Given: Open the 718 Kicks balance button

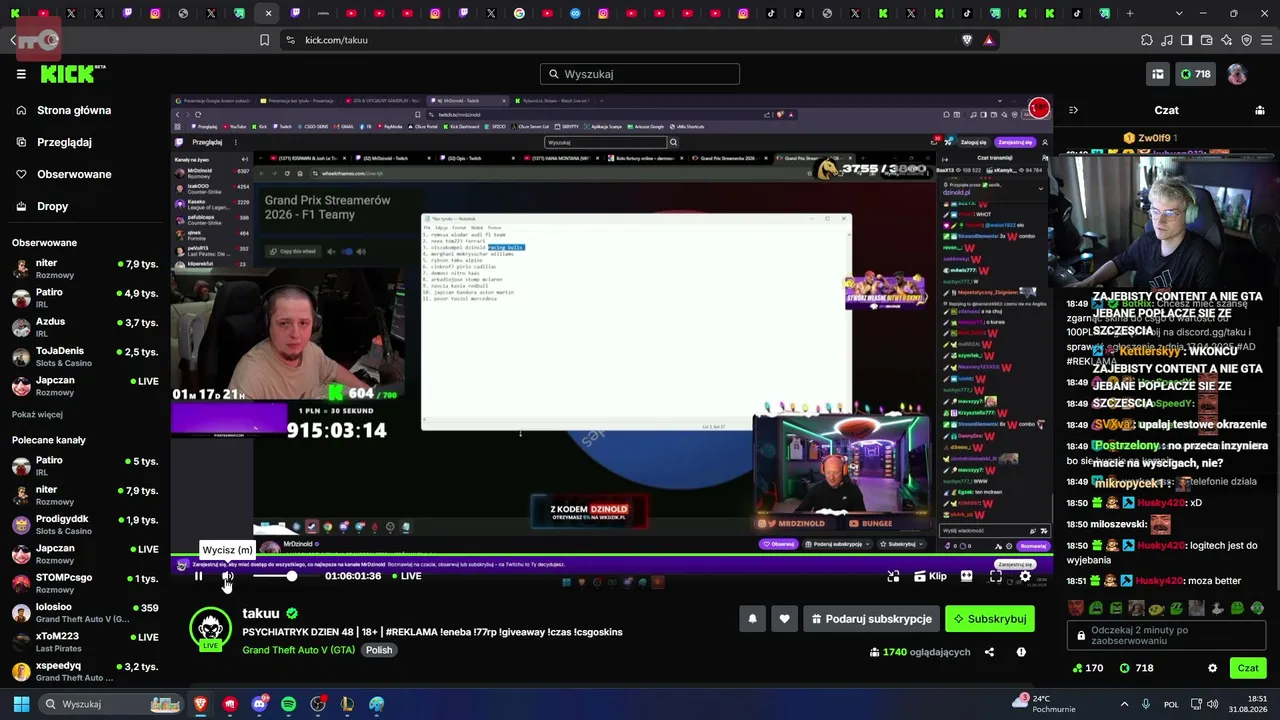Looking at the screenshot, I should click(1196, 74).
